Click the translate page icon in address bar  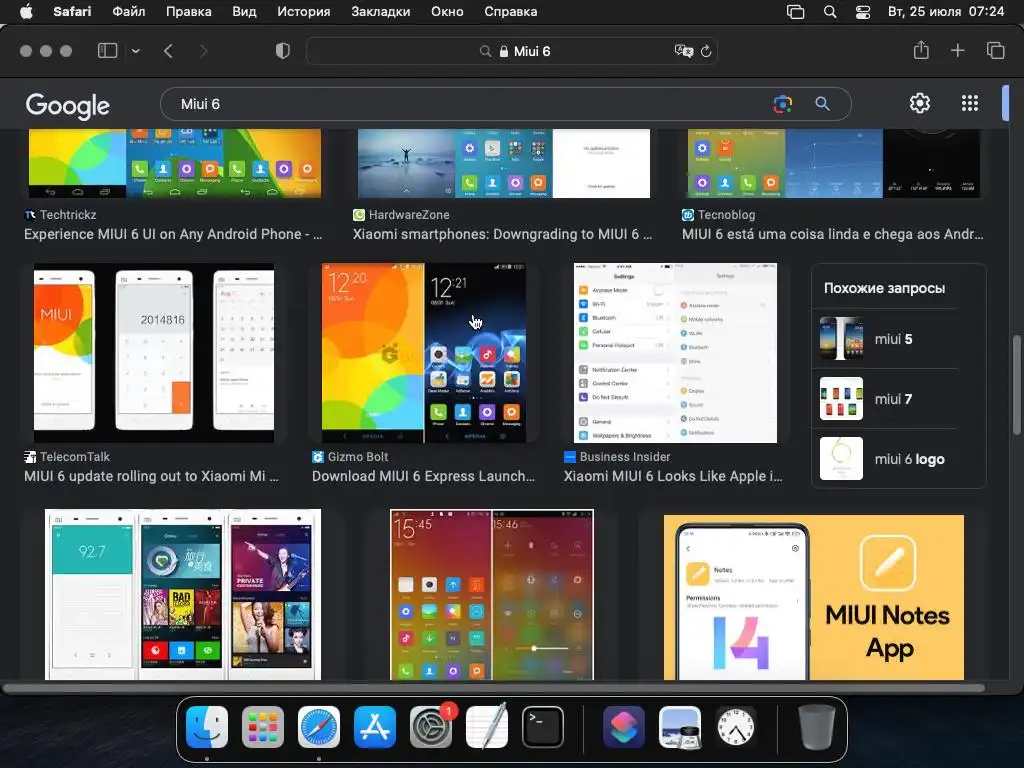pyautogui.click(x=683, y=51)
